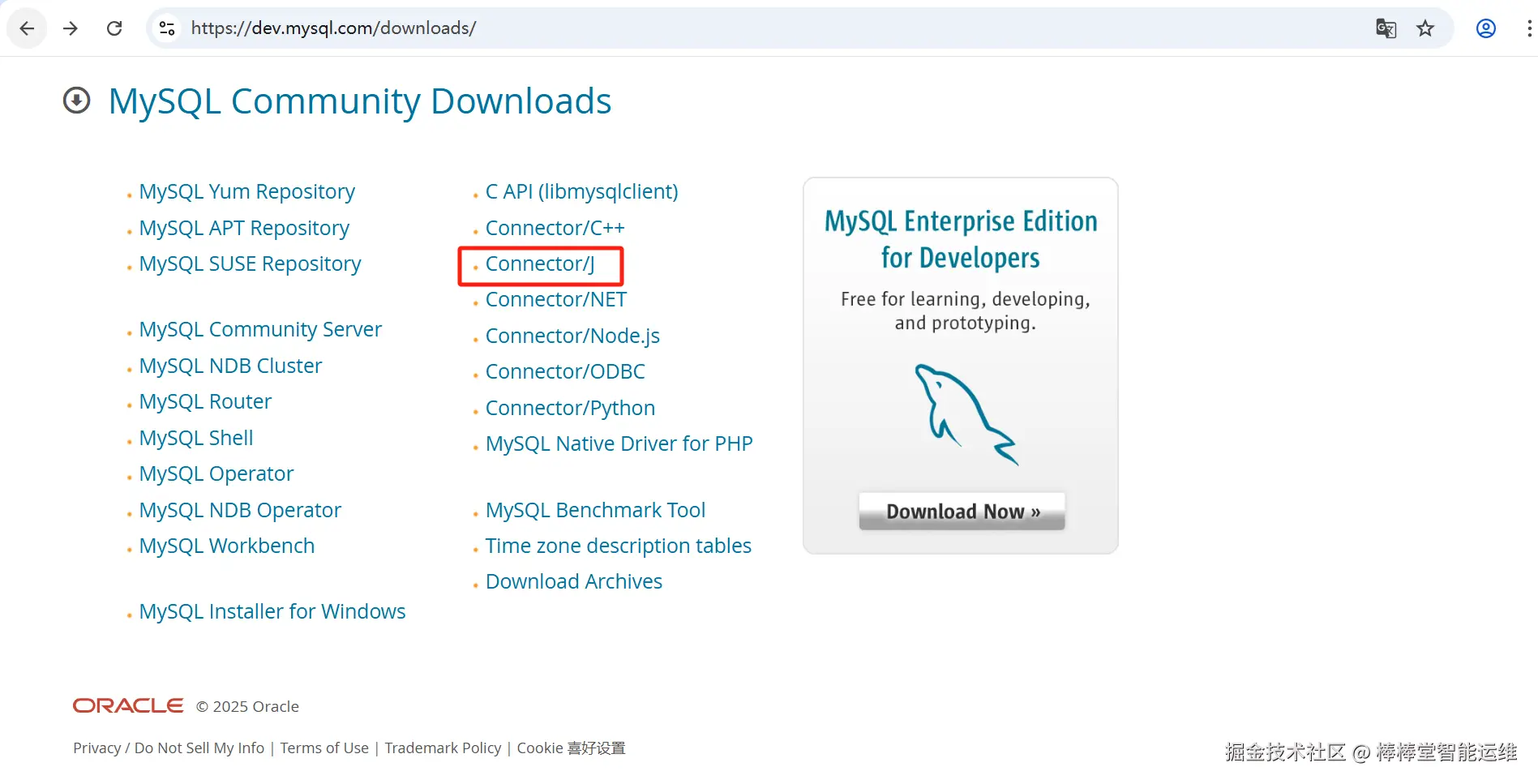Go back to the previous page
Screen dimensions: 1538x784
coord(27,28)
